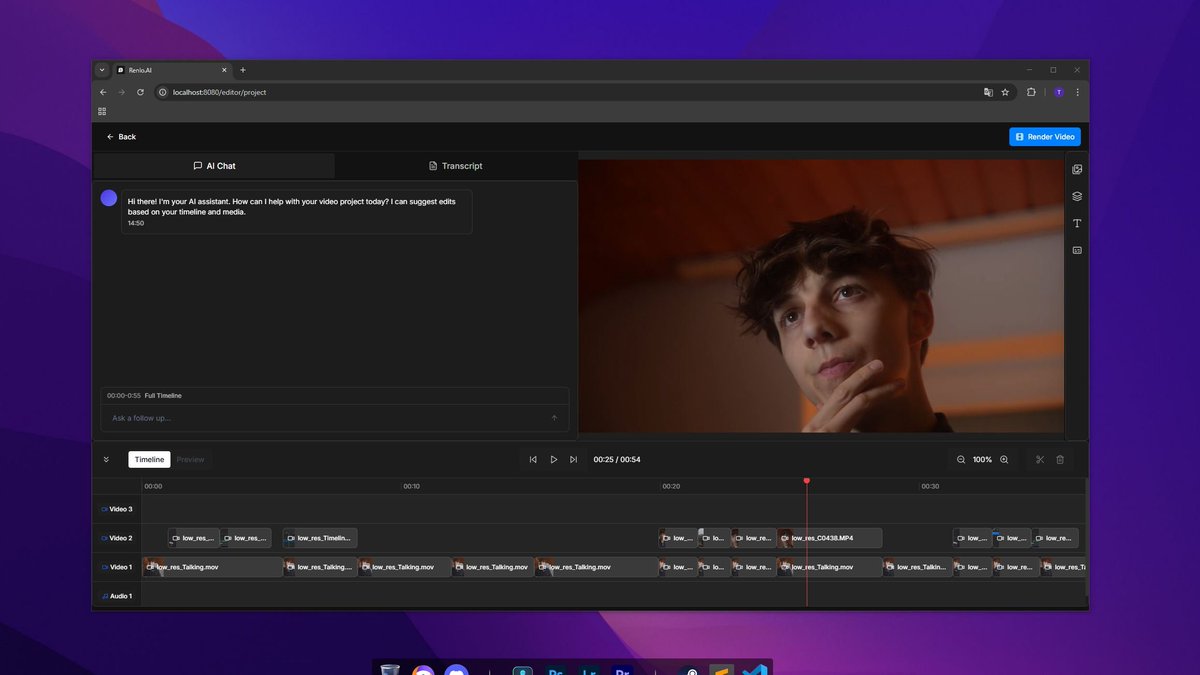The image size is (1200, 675).
Task: Zoom out the timeline with magnifier minus
Action: pyautogui.click(x=961, y=459)
